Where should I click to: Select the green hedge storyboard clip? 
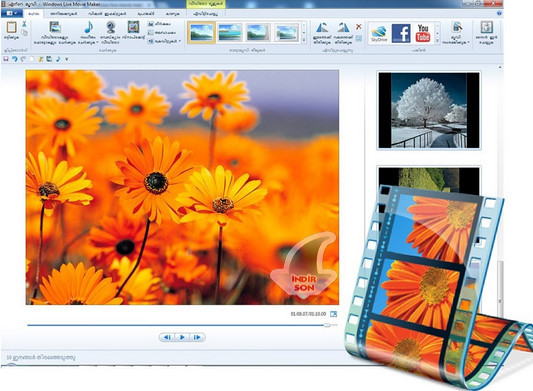tap(429, 180)
